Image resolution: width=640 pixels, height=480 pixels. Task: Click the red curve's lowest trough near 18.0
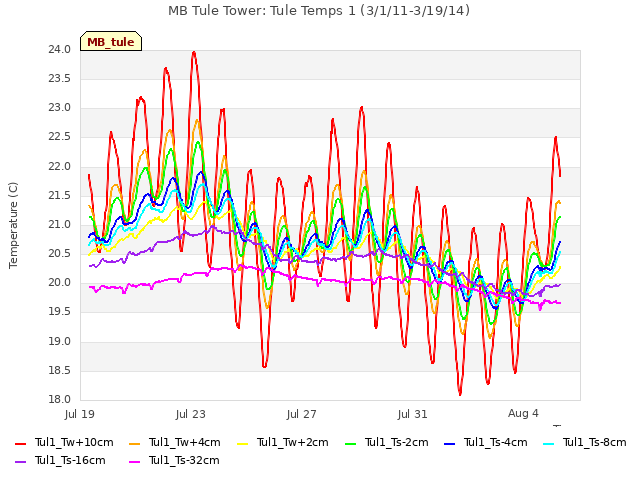point(460,394)
